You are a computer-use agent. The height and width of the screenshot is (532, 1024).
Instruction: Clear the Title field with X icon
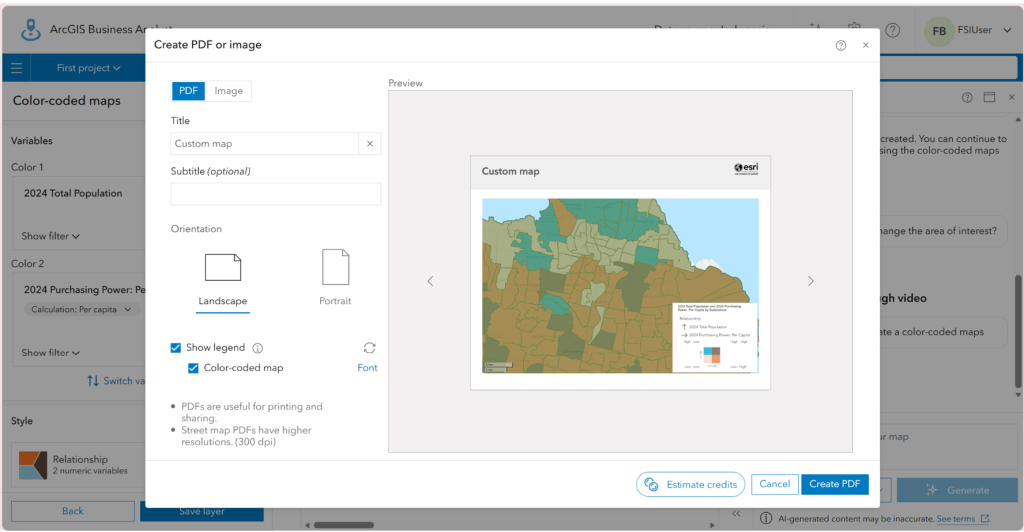(x=370, y=144)
